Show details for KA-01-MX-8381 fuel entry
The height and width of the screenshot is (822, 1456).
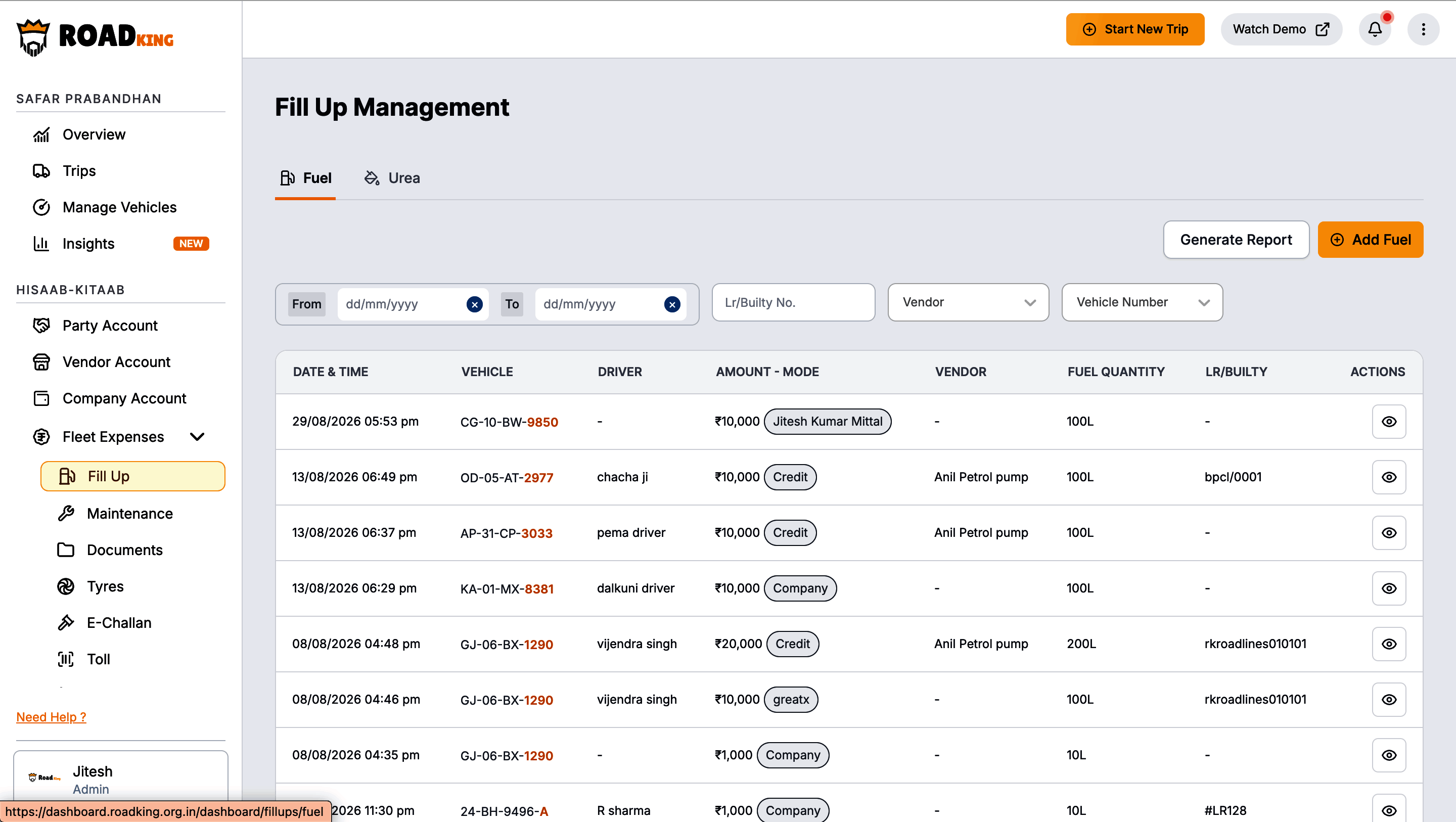click(1389, 588)
